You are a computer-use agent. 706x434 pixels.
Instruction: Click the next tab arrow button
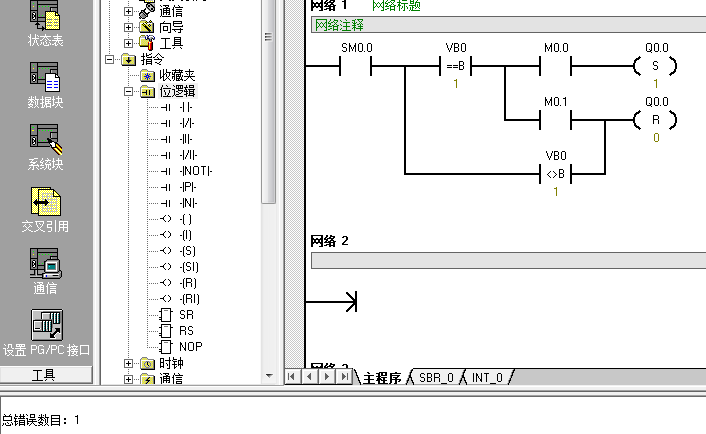(327, 376)
